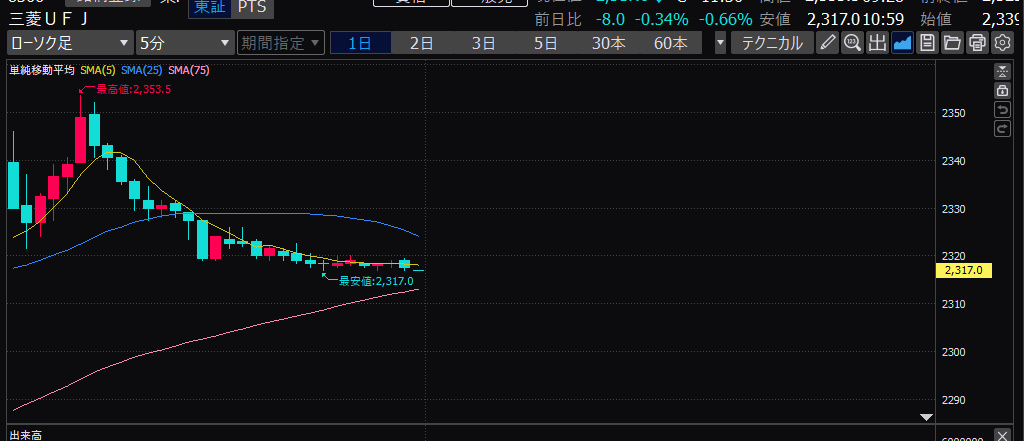This screenshot has height=441, width=1024.
Task: Print the chart using printer icon
Action: pyautogui.click(x=976, y=42)
